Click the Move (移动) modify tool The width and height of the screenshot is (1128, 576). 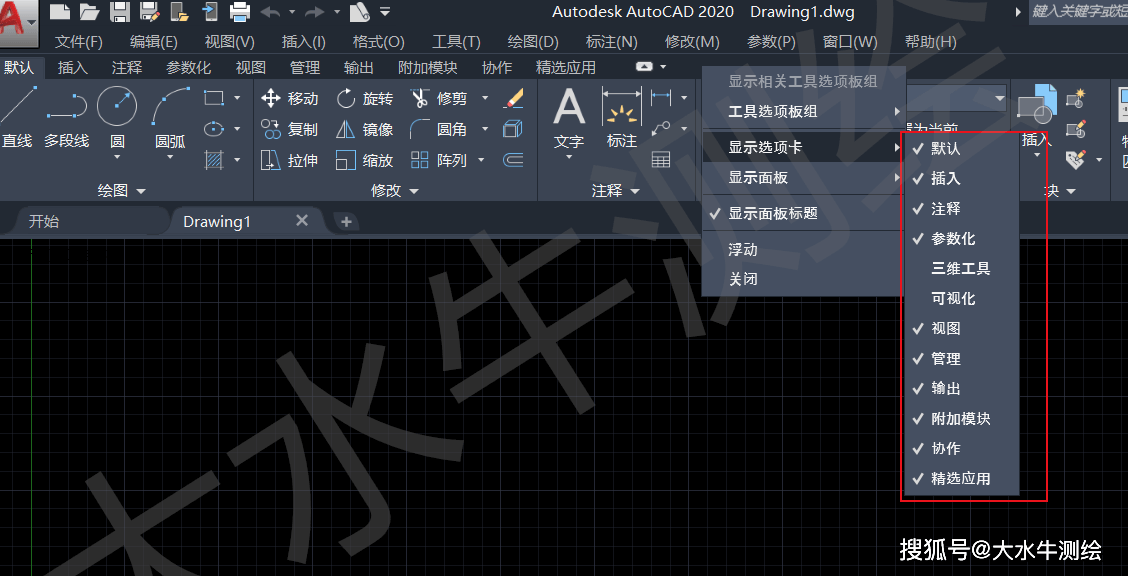(293, 98)
